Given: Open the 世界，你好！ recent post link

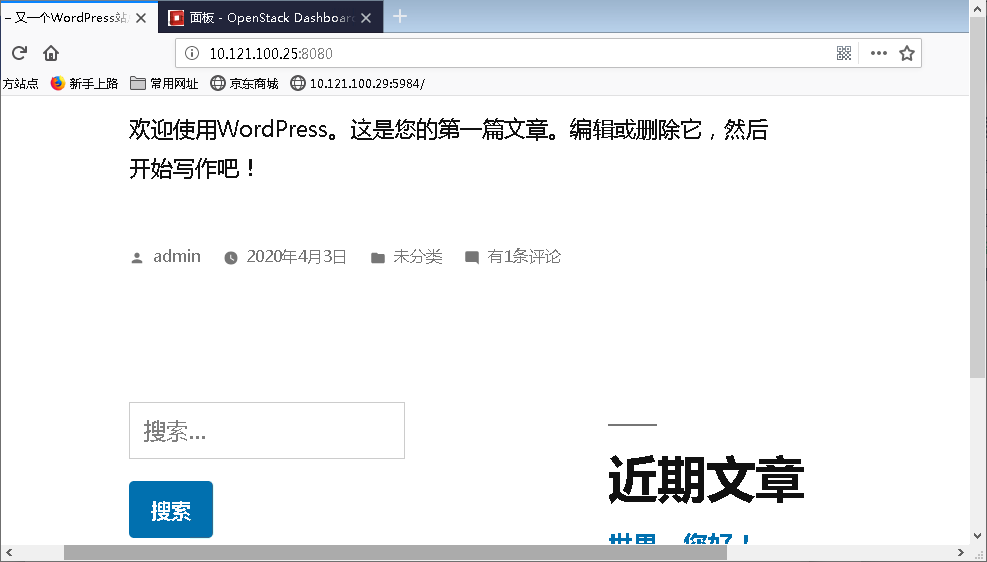Looking at the screenshot, I should point(680,540).
